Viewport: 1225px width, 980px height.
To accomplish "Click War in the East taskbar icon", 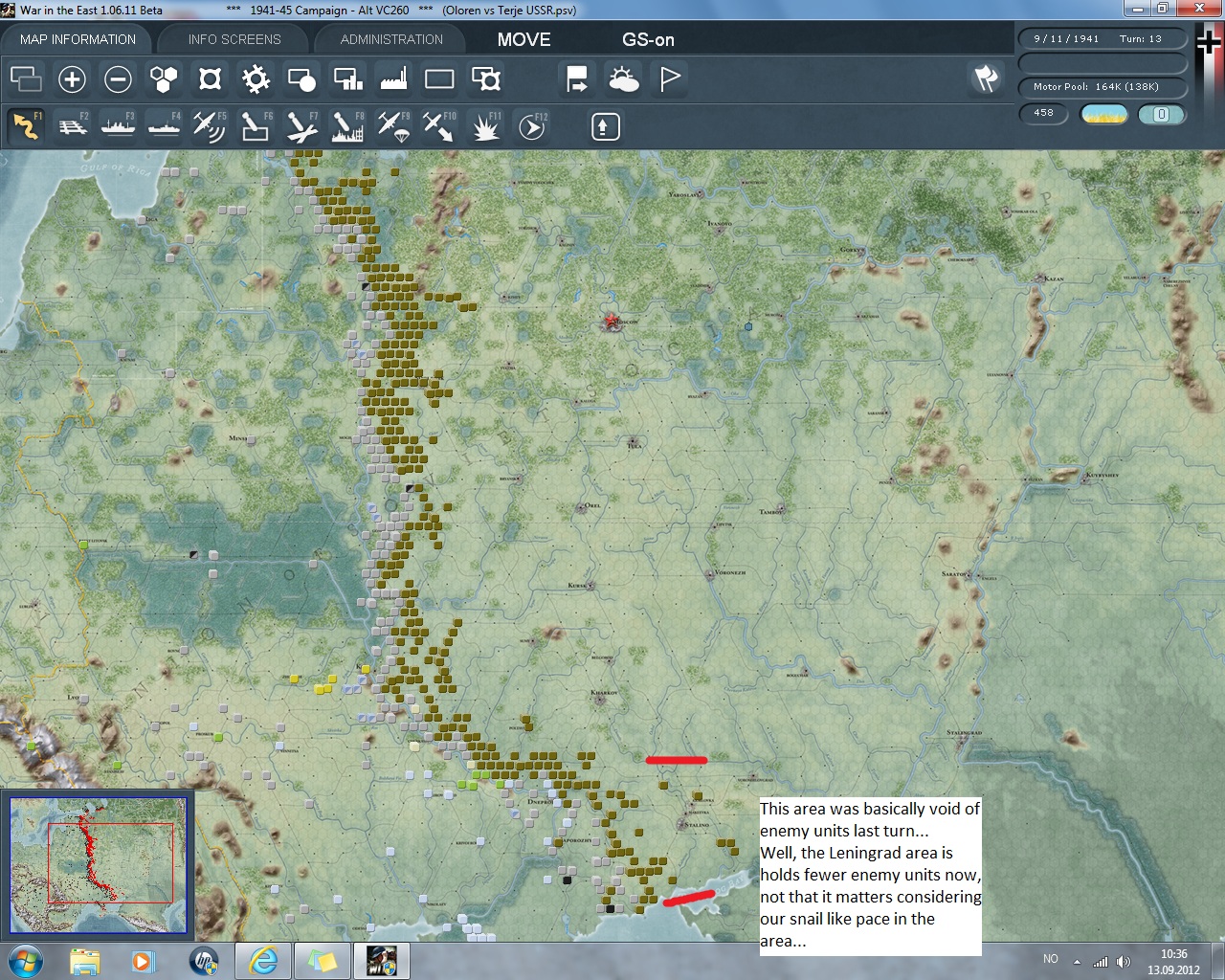I will click(x=382, y=960).
